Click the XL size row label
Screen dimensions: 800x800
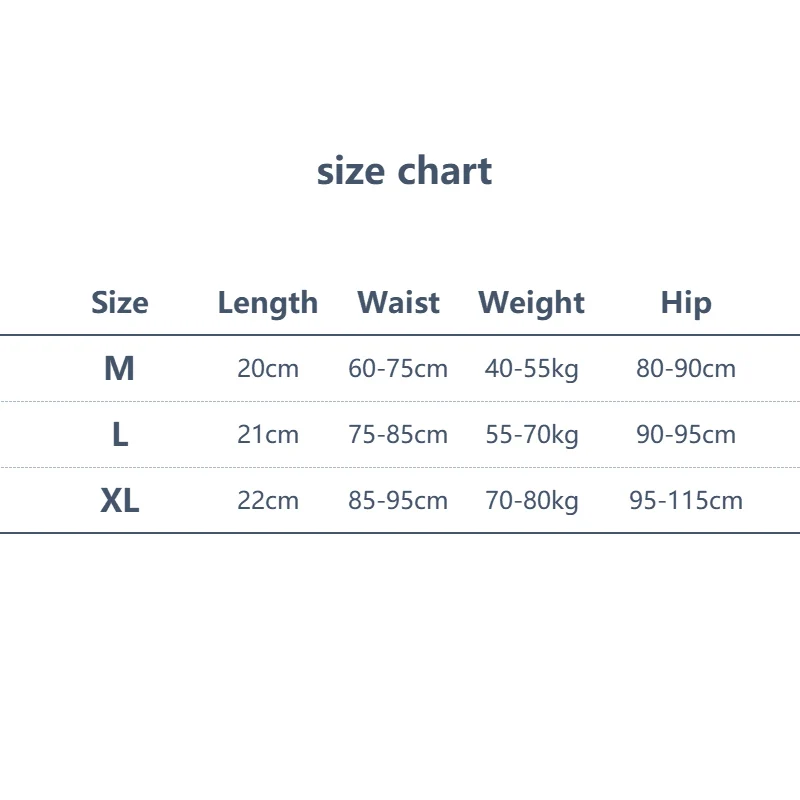pos(119,500)
